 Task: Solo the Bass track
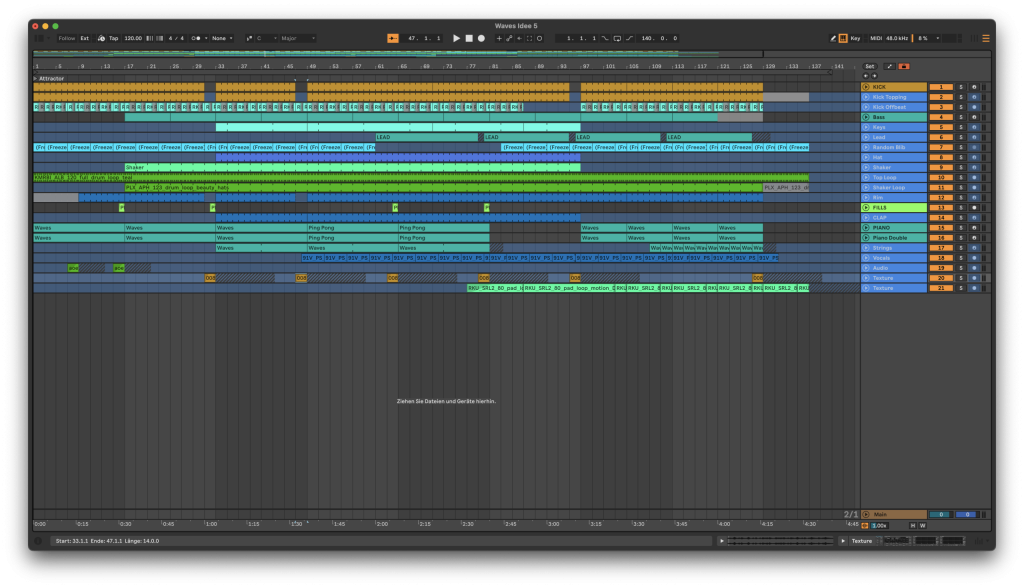pyautogui.click(x=961, y=117)
